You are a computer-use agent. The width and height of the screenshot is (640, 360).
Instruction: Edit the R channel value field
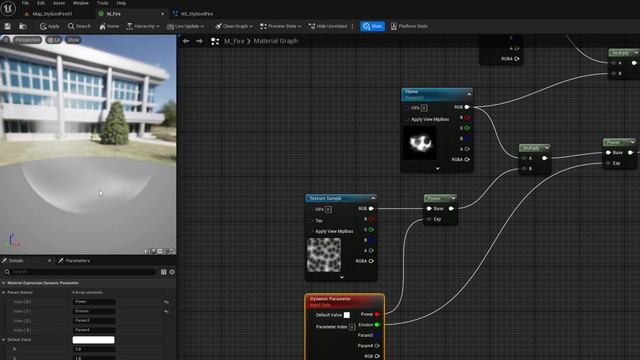94,349
